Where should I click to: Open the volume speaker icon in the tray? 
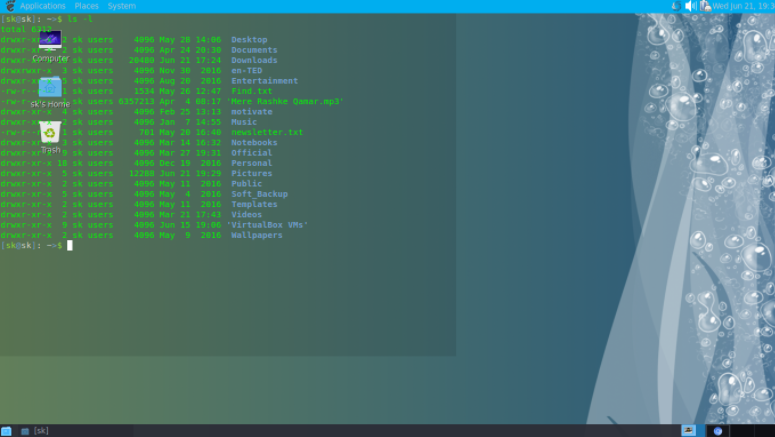point(690,6)
